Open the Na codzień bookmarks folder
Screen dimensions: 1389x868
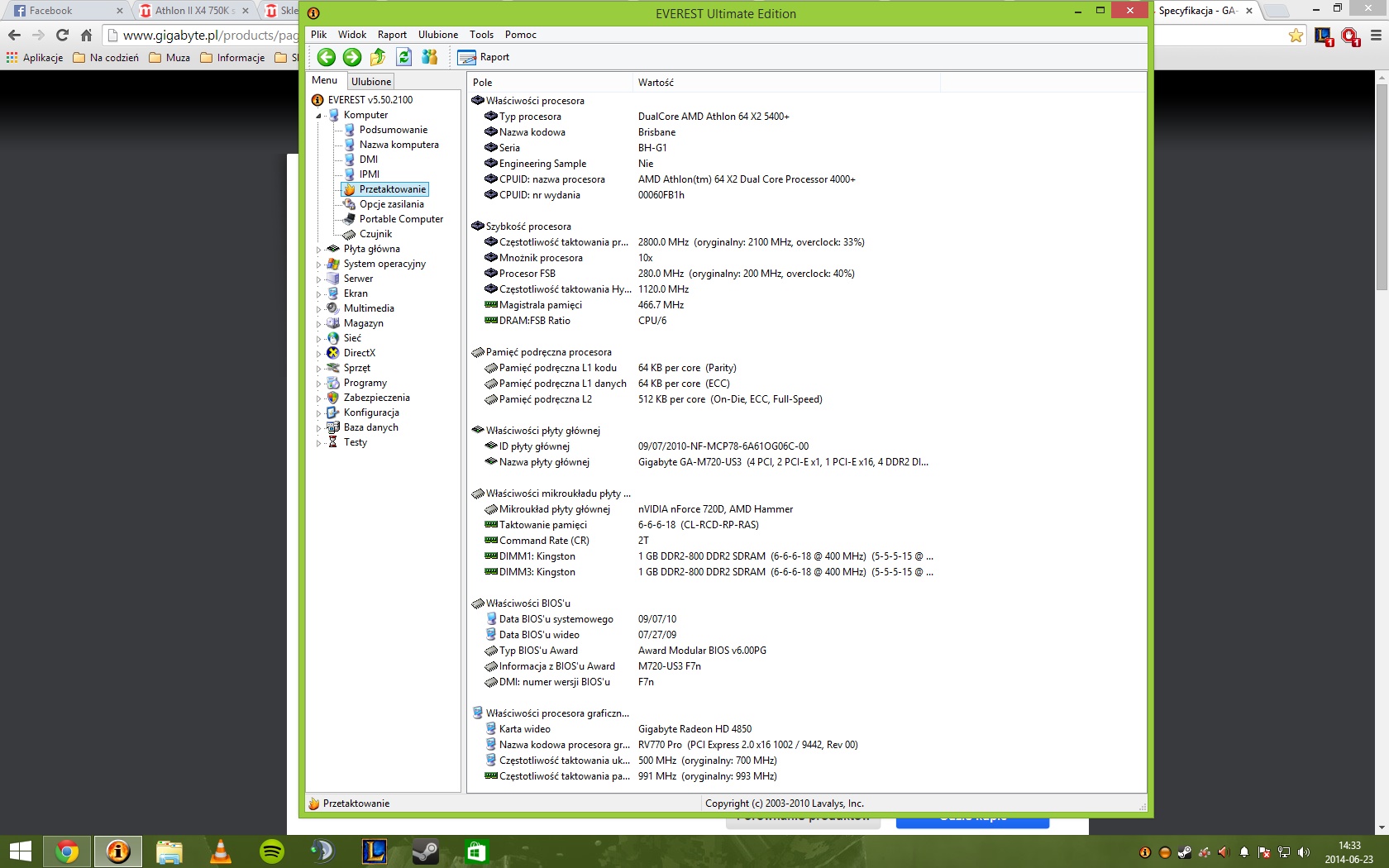coord(106,58)
